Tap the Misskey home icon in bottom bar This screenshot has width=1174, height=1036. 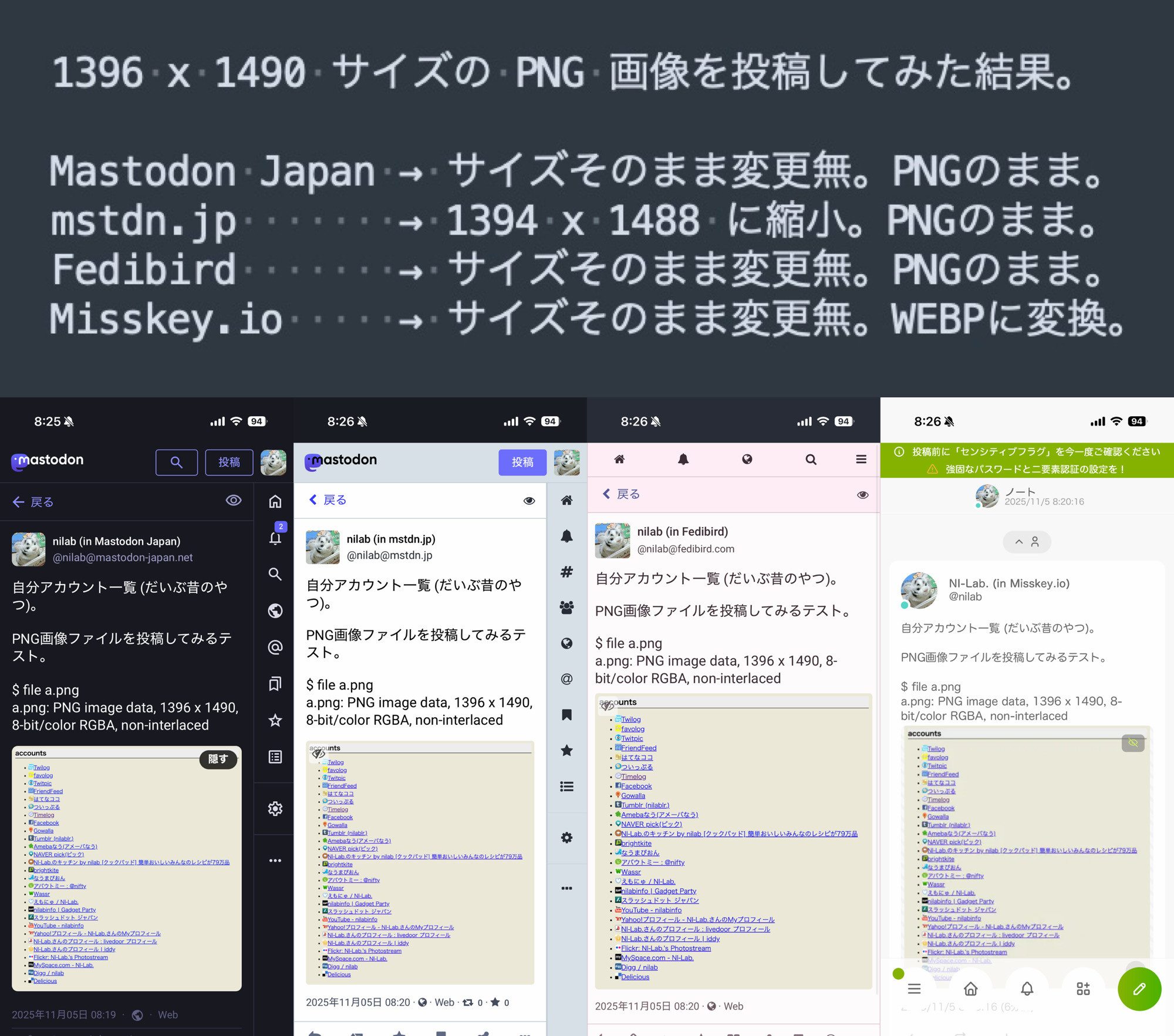coord(970,989)
